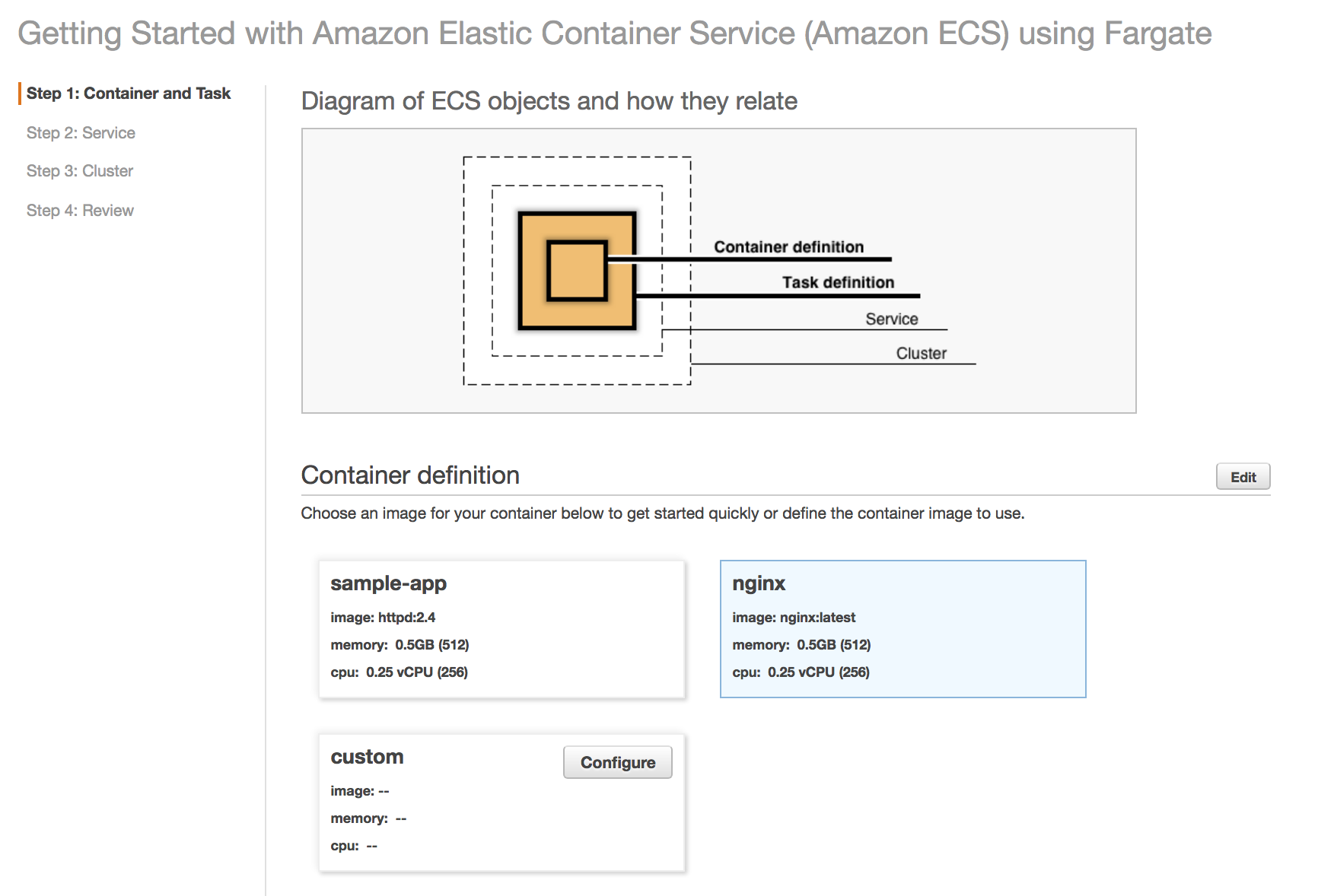Viewport: 1318px width, 896px height.
Task: Click the Getting Started with Amazon ECS title
Action: [x=614, y=33]
